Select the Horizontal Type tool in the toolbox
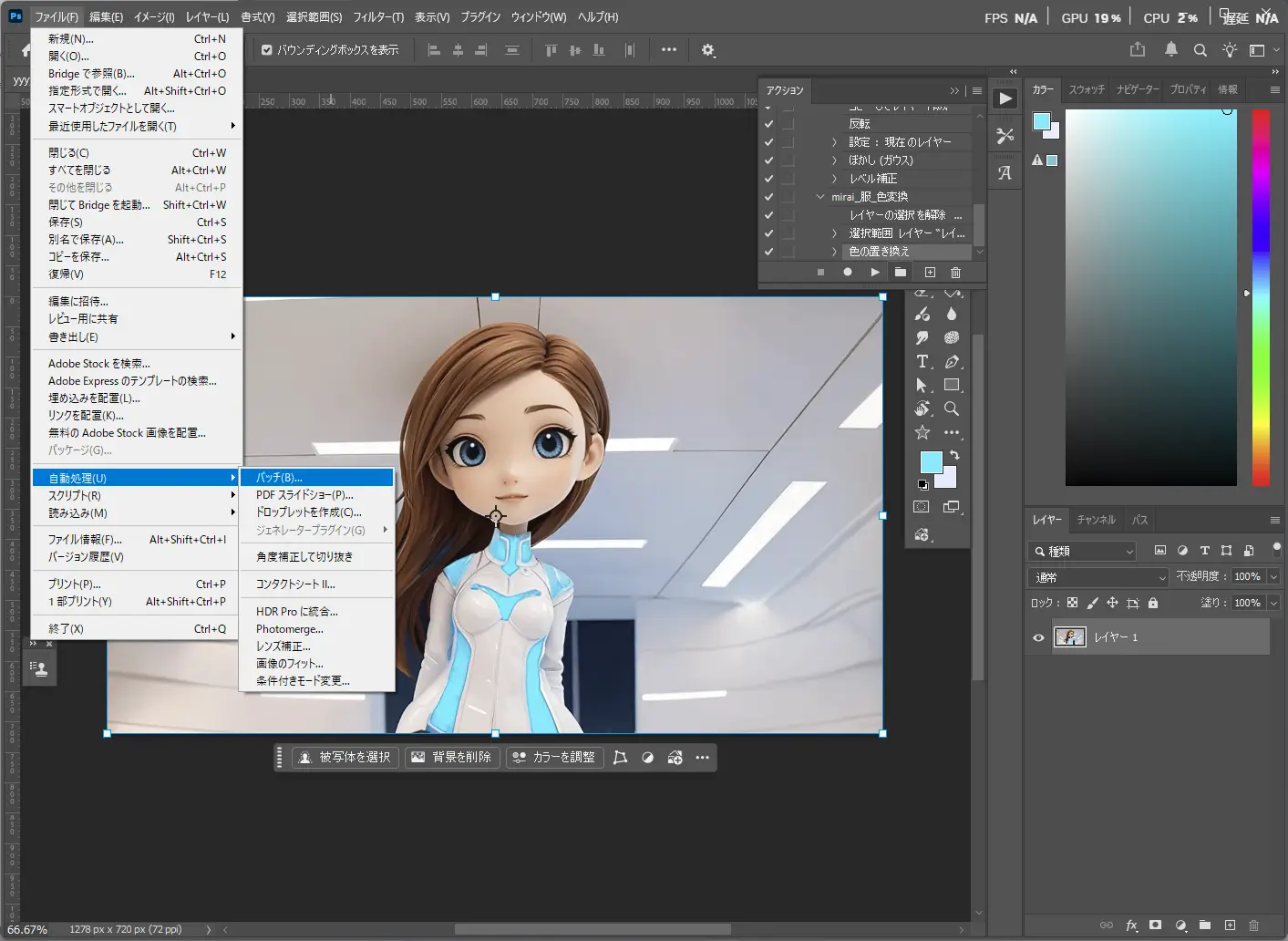The height and width of the screenshot is (941, 1288). coord(922,362)
